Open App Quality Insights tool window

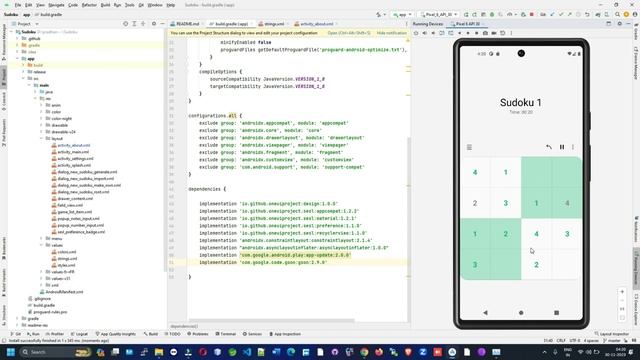coord(116,334)
